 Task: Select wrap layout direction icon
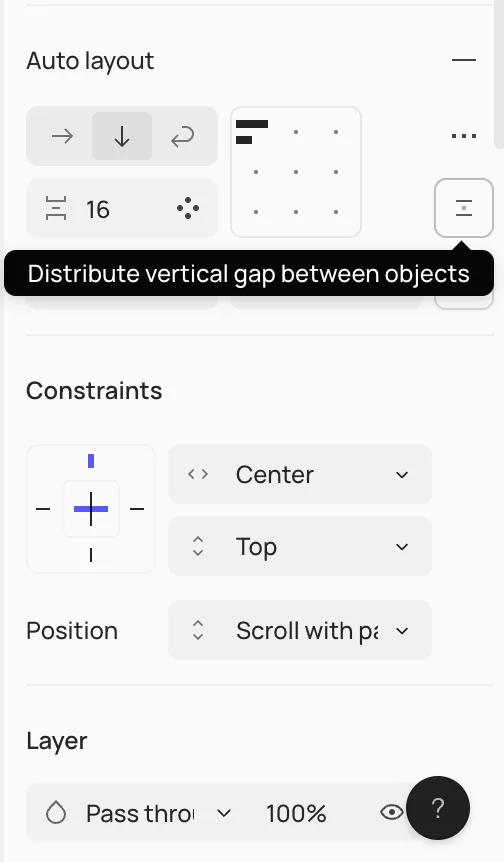(182, 136)
